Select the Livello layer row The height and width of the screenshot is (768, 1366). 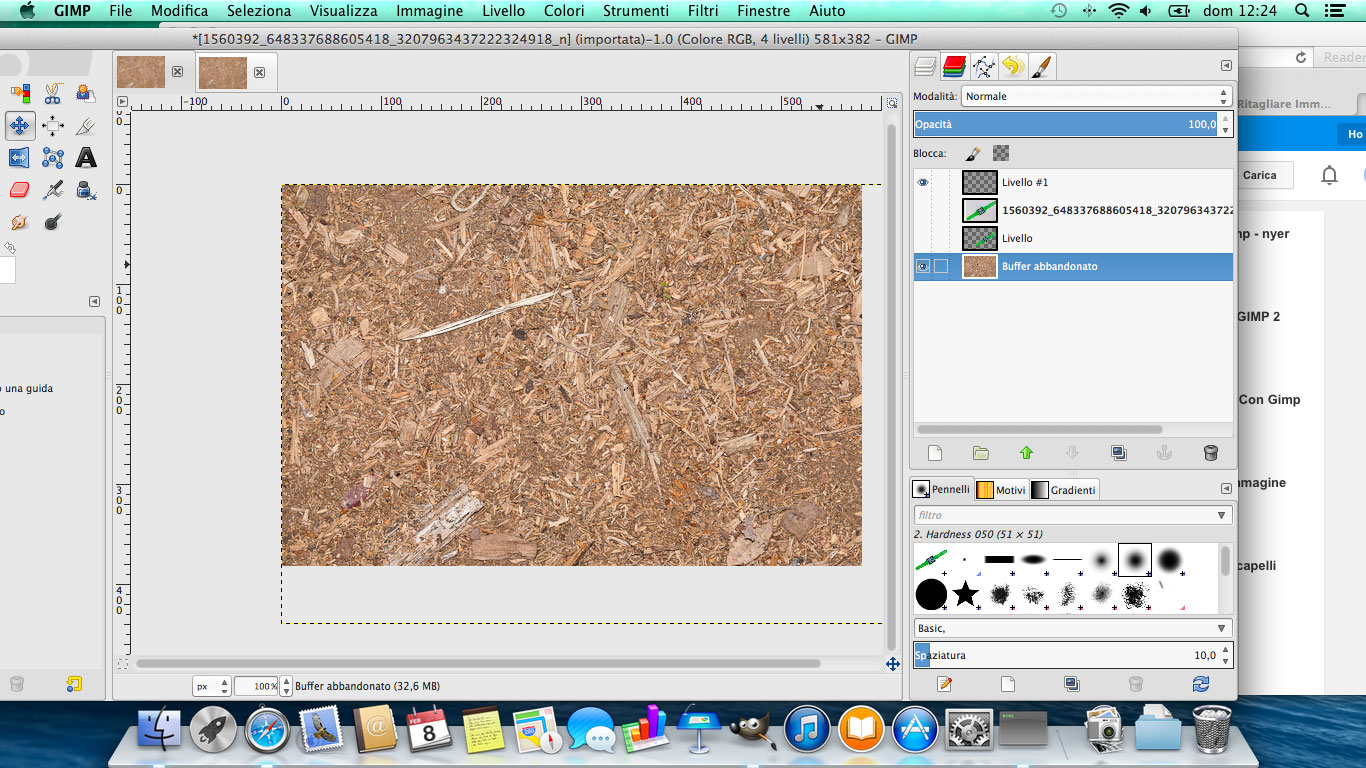(1073, 238)
